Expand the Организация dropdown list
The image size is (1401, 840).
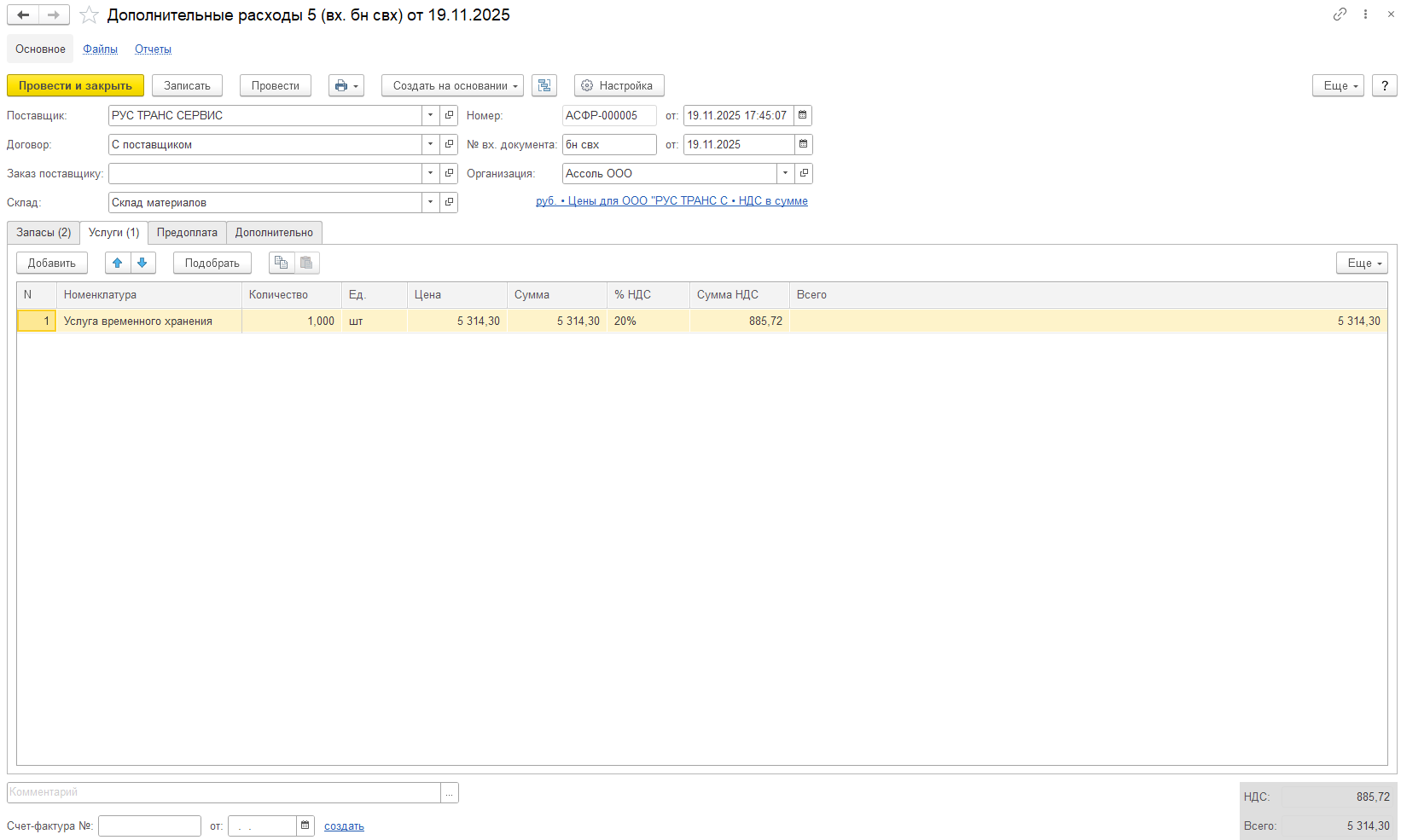pos(785,173)
